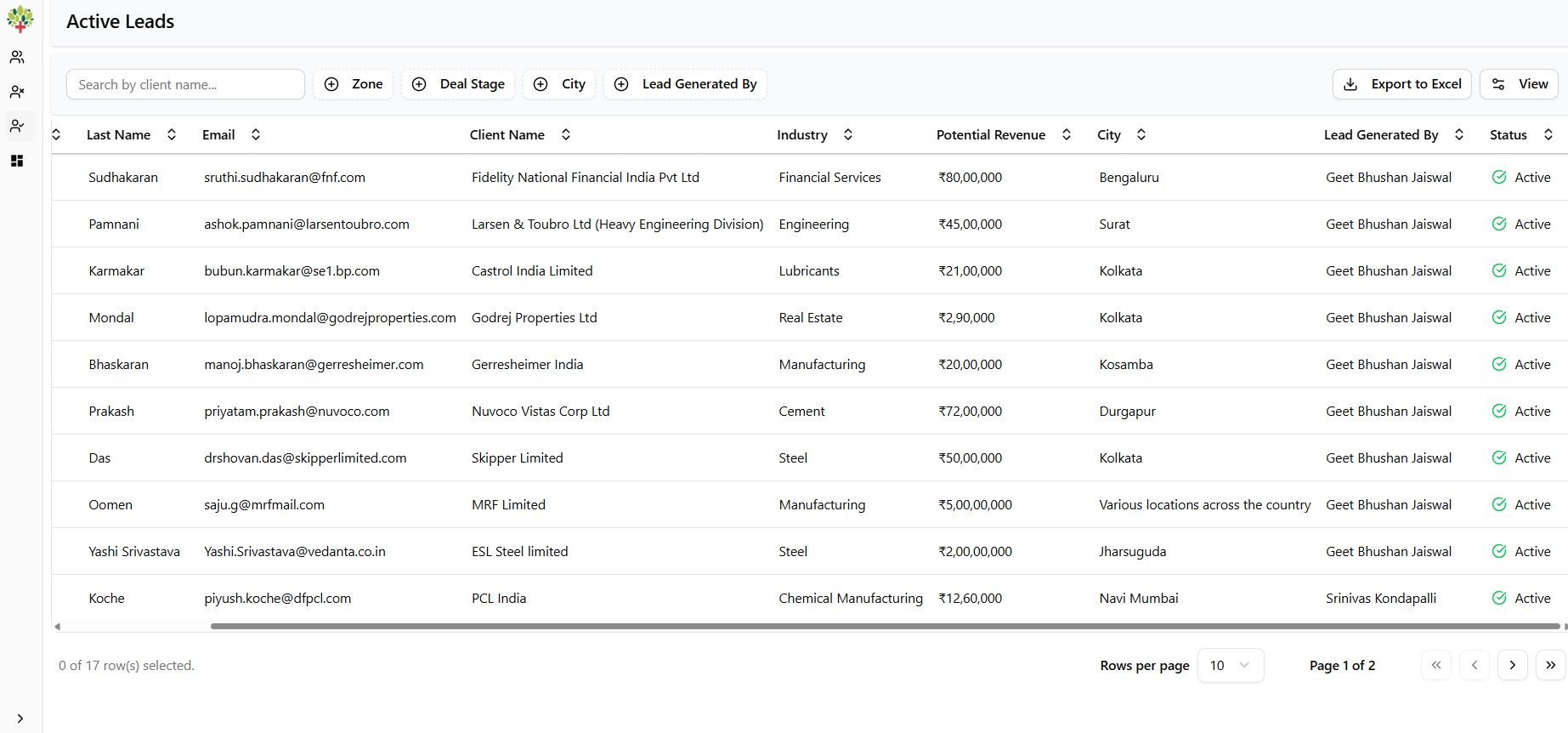Click the app logo in the sidebar
Image resolution: width=1568 pixels, height=733 pixels.
point(20,19)
